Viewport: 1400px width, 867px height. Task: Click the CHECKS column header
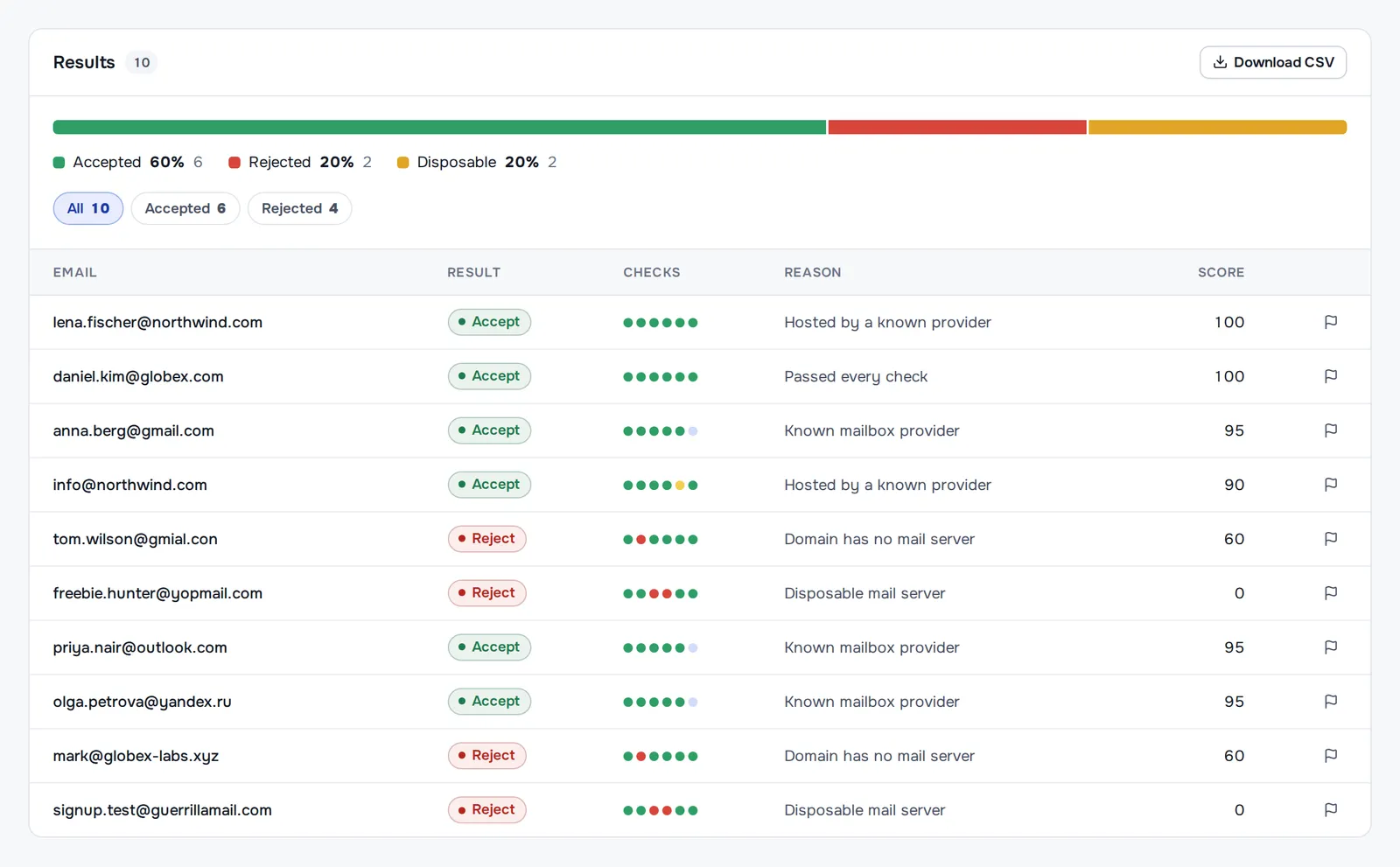click(x=652, y=272)
